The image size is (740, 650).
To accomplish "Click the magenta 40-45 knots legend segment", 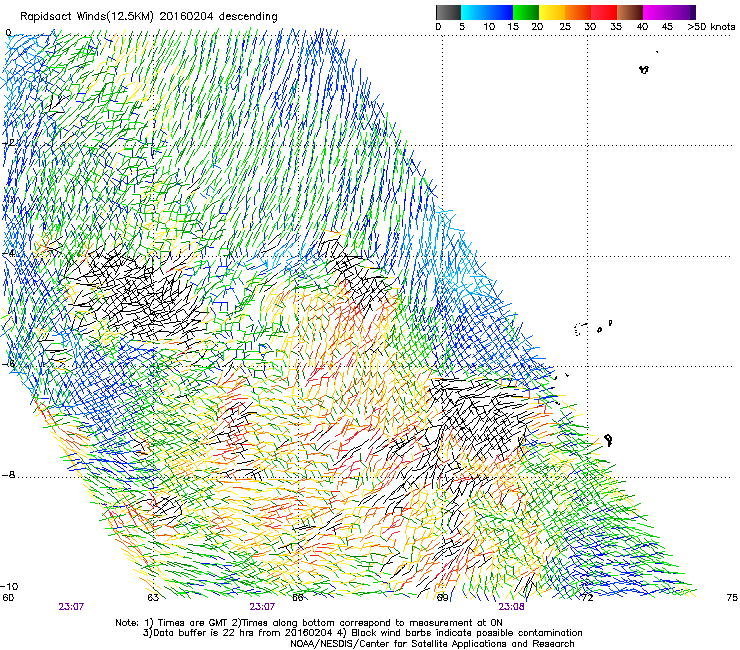I will pyautogui.click(x=656, y=12).
